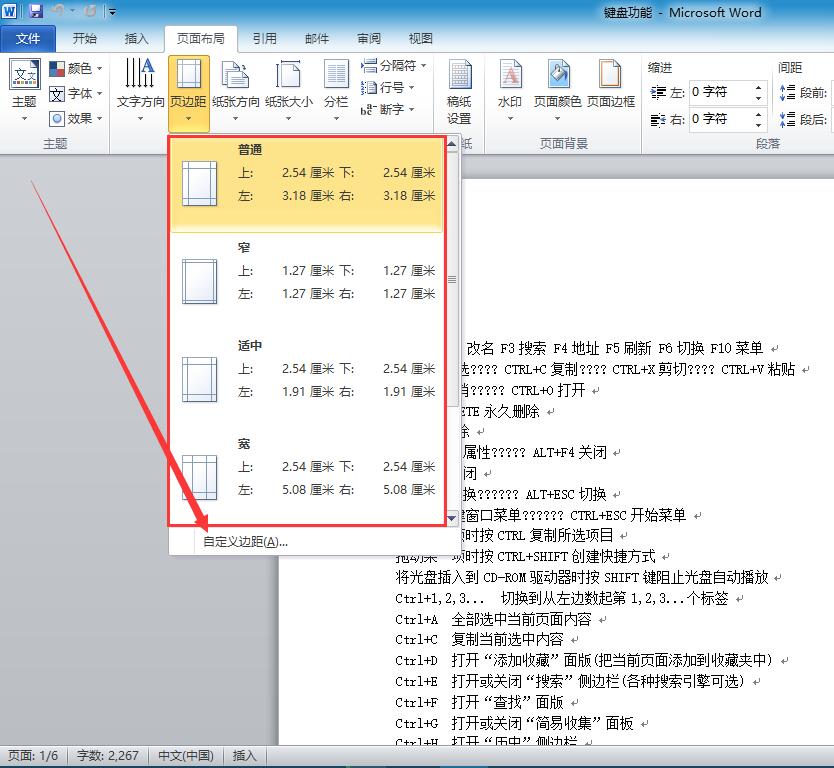Increase left indent with up spinner

click(759, 87)
